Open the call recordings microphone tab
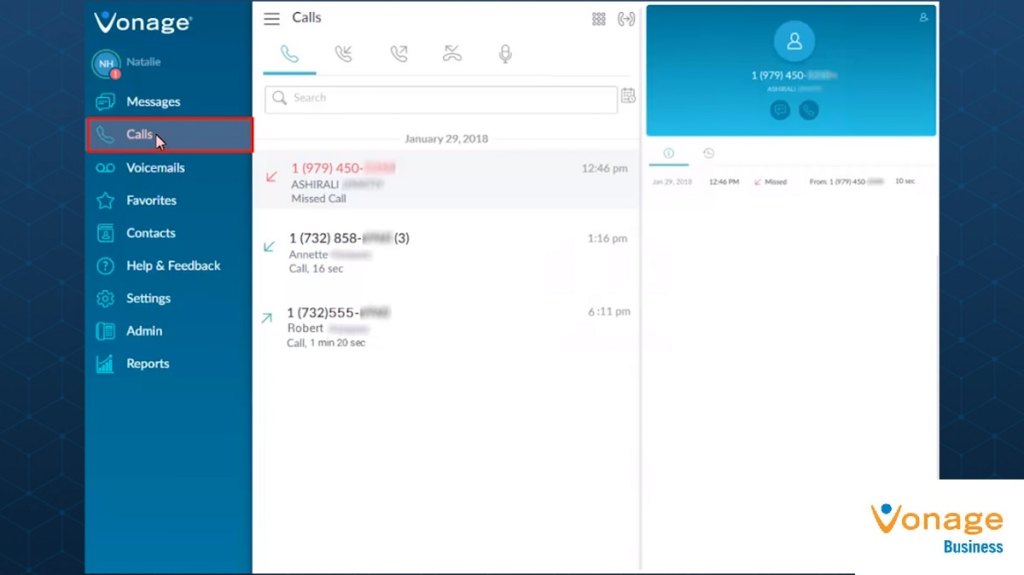The height and width of the screenshot is (575, 1024). [506, 54]
